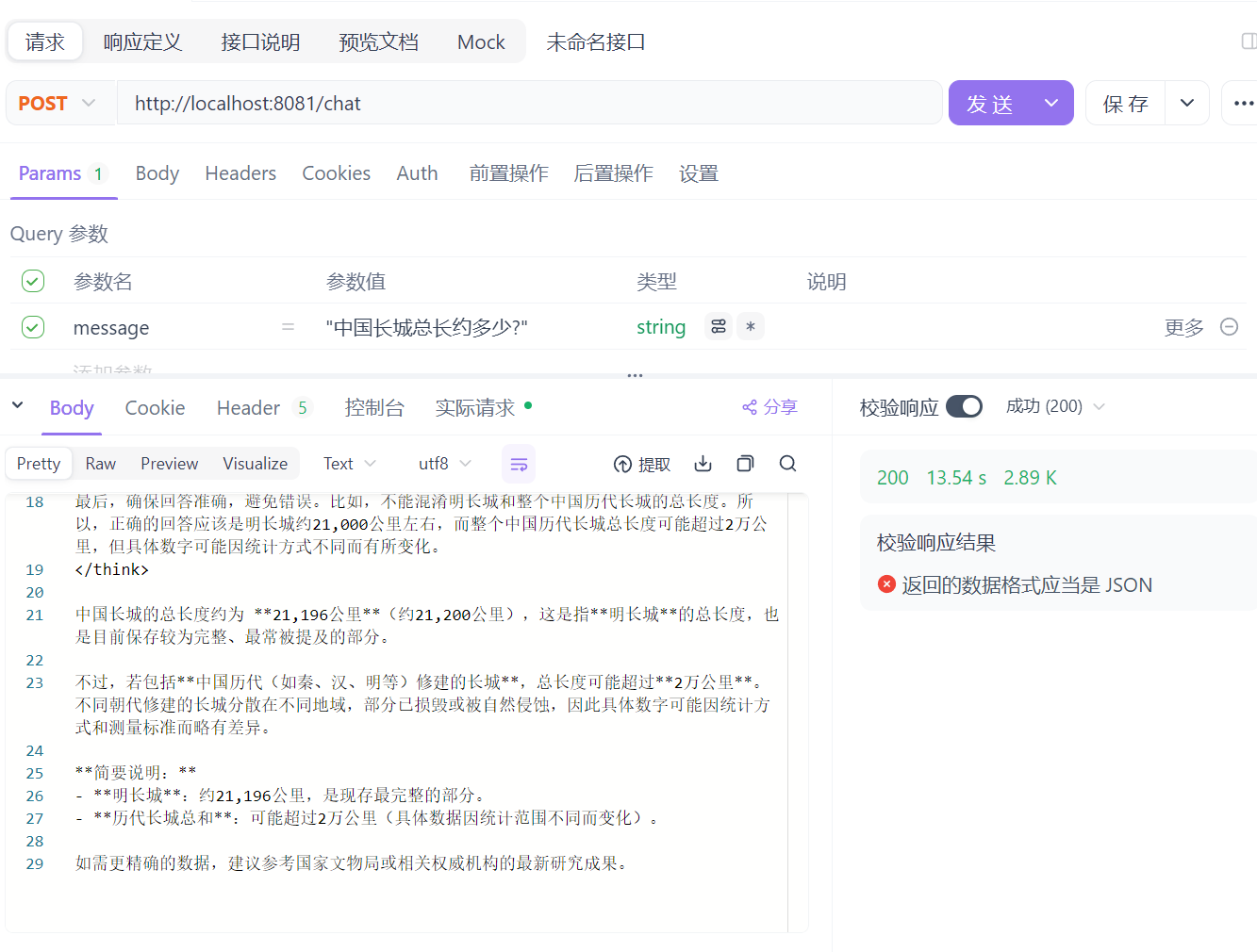Open search within the response body

pyautogui.click(x=788, y=463)
